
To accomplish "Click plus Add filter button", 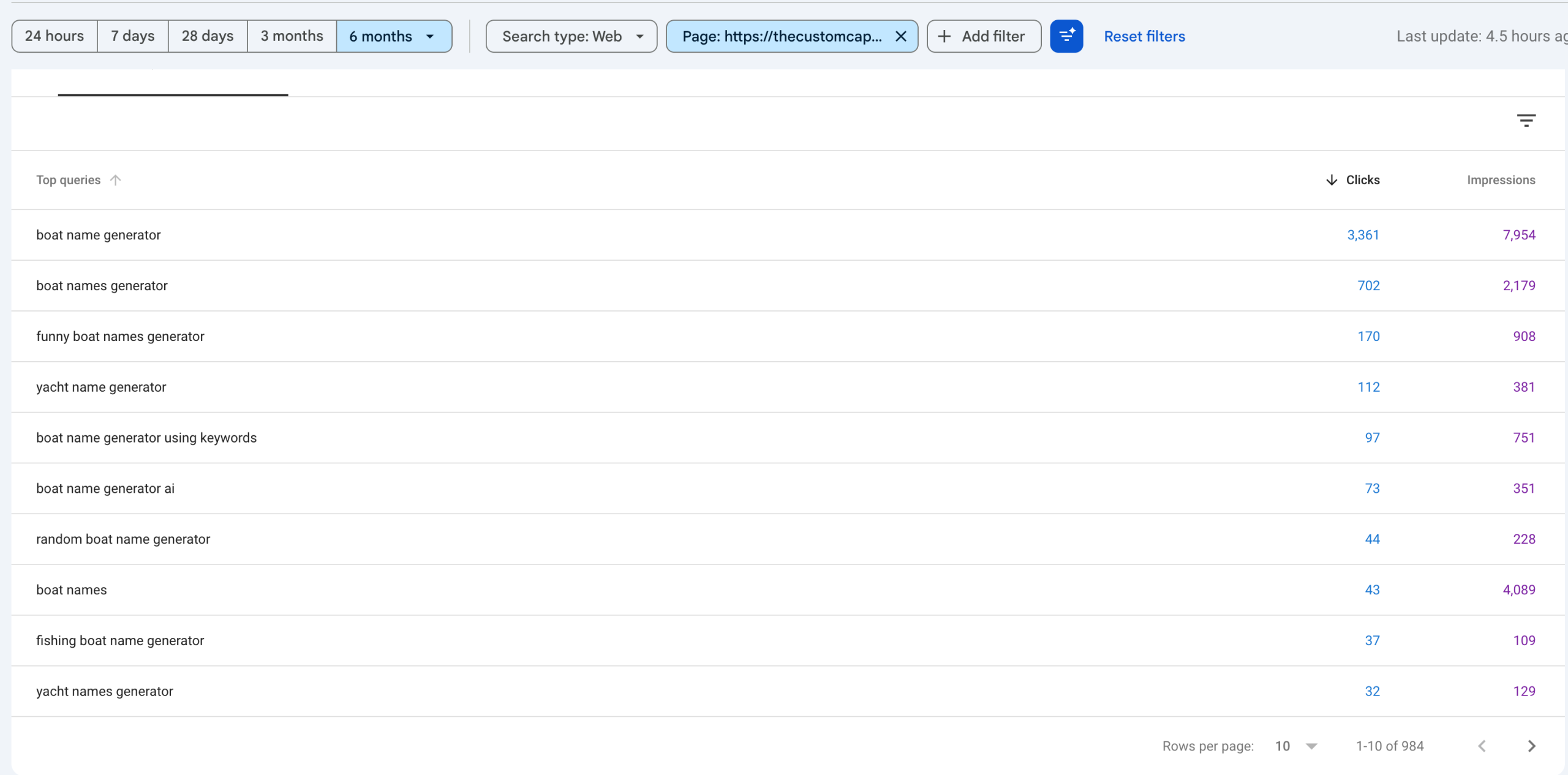I will pos(984,36).
